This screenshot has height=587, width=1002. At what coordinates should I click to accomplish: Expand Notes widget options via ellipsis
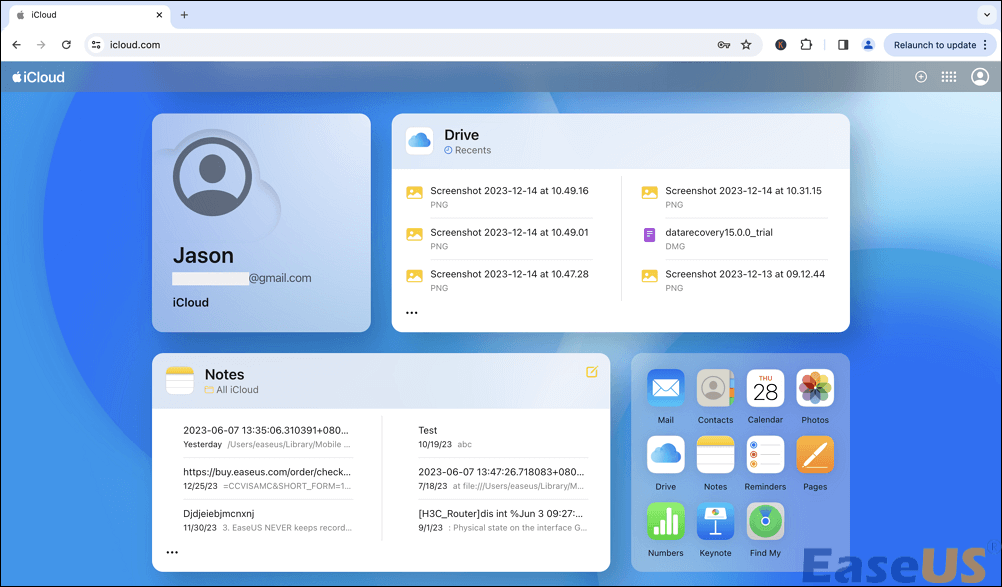pos(172,551)
